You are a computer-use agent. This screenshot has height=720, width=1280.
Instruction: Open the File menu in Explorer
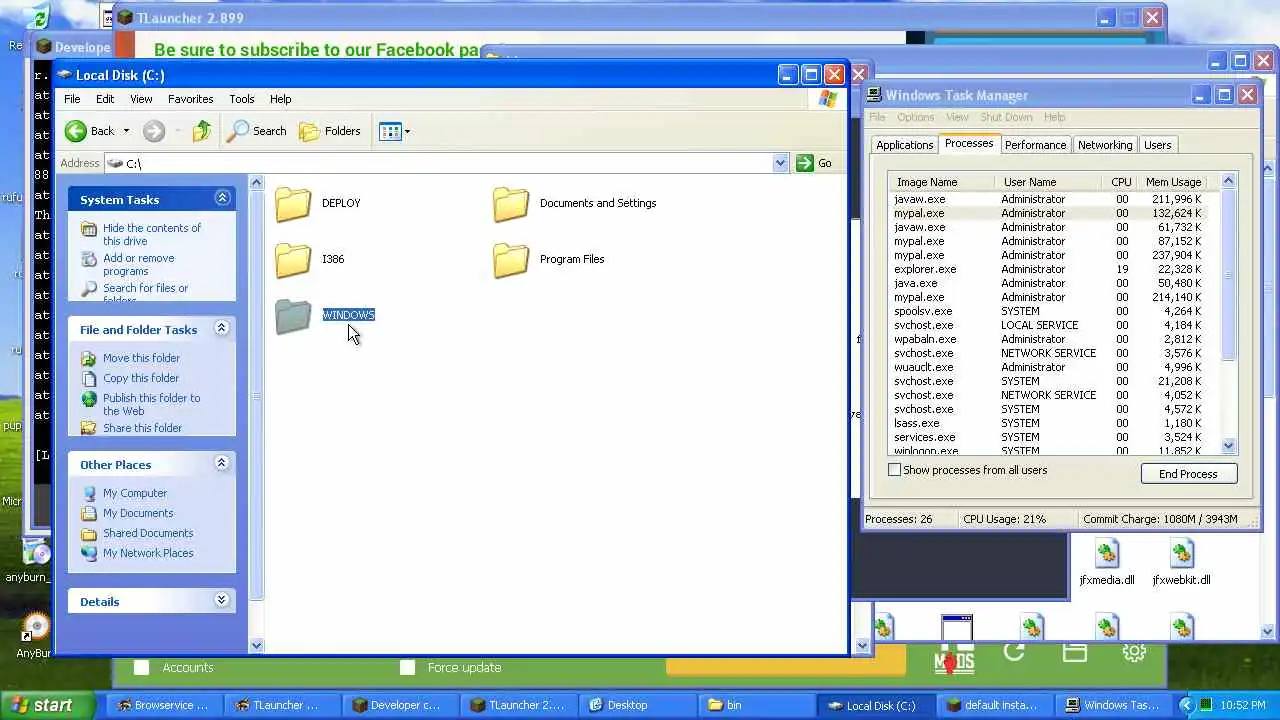[x=72, y=99]
